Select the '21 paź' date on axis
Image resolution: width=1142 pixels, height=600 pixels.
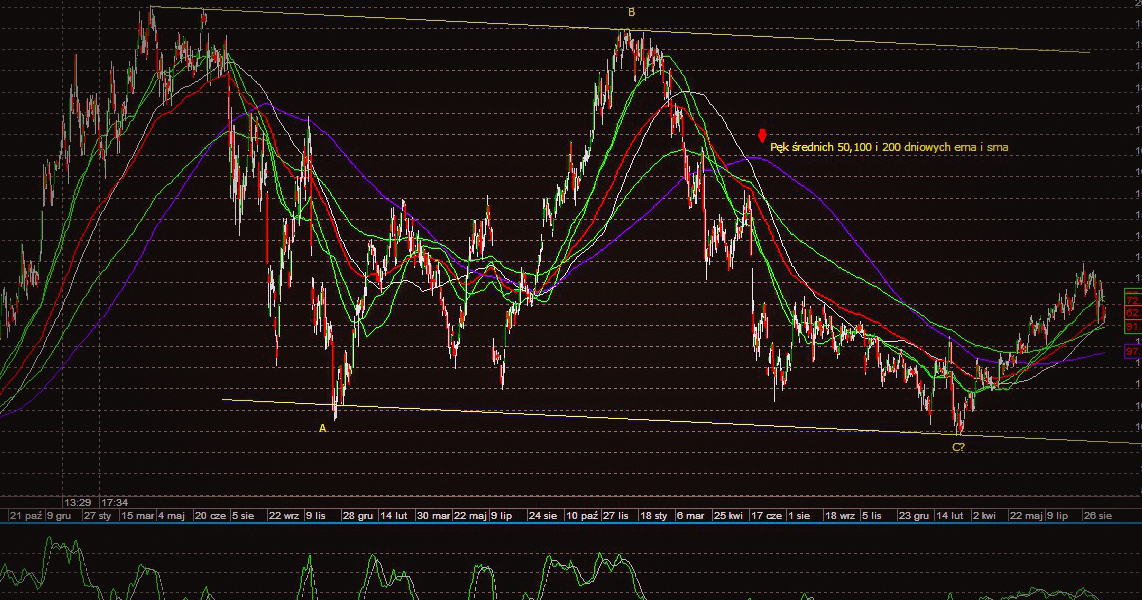25,515
